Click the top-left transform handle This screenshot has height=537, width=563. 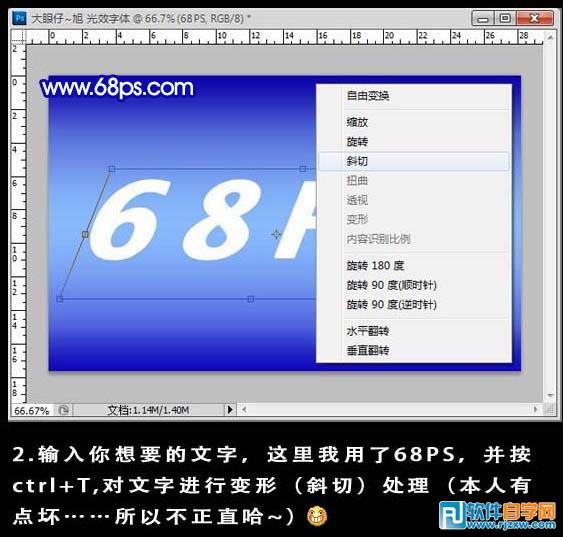[112, 169]
